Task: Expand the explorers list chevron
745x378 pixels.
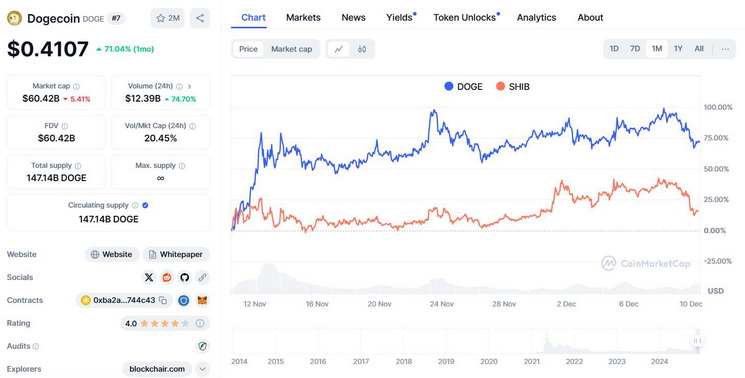Action: point(202,369)
